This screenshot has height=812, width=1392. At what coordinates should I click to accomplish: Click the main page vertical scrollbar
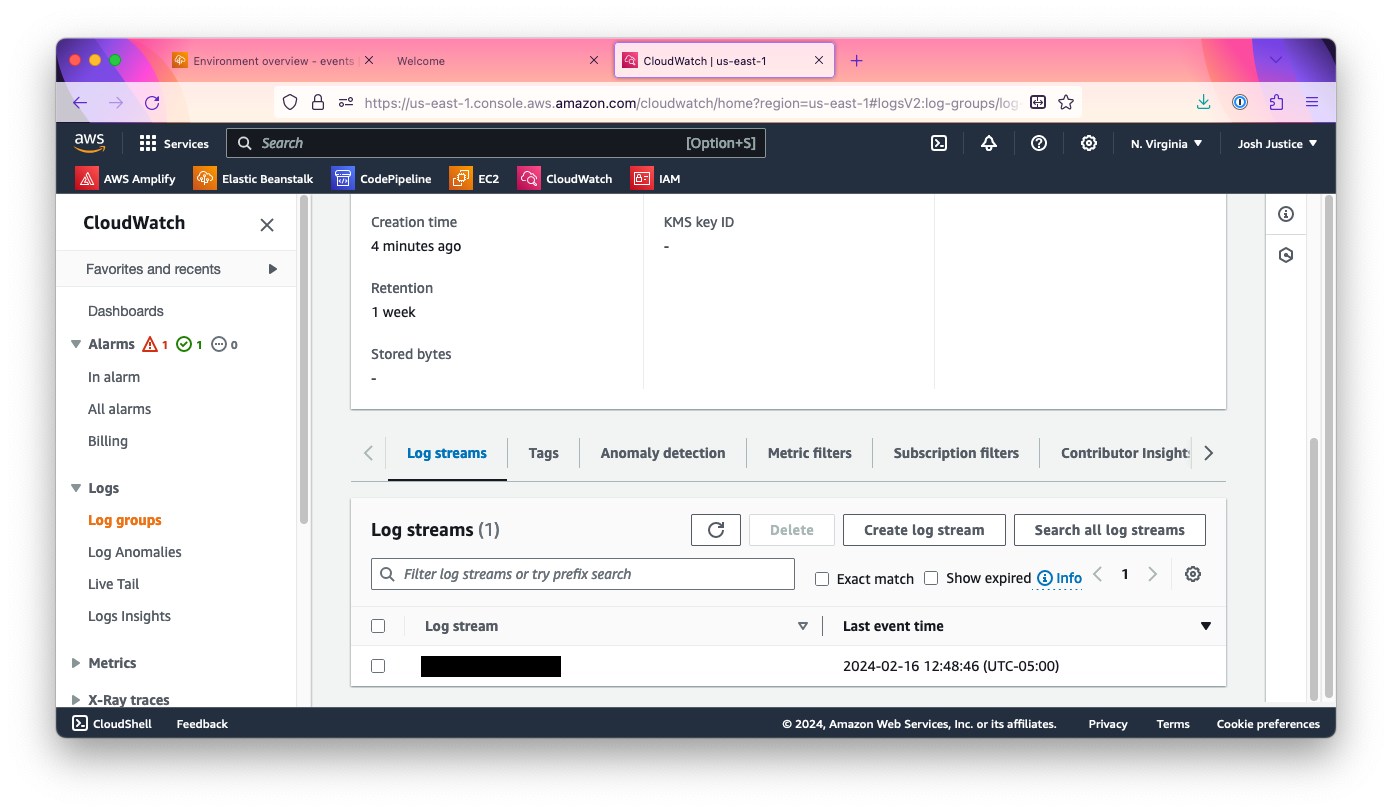(1314, 567)
